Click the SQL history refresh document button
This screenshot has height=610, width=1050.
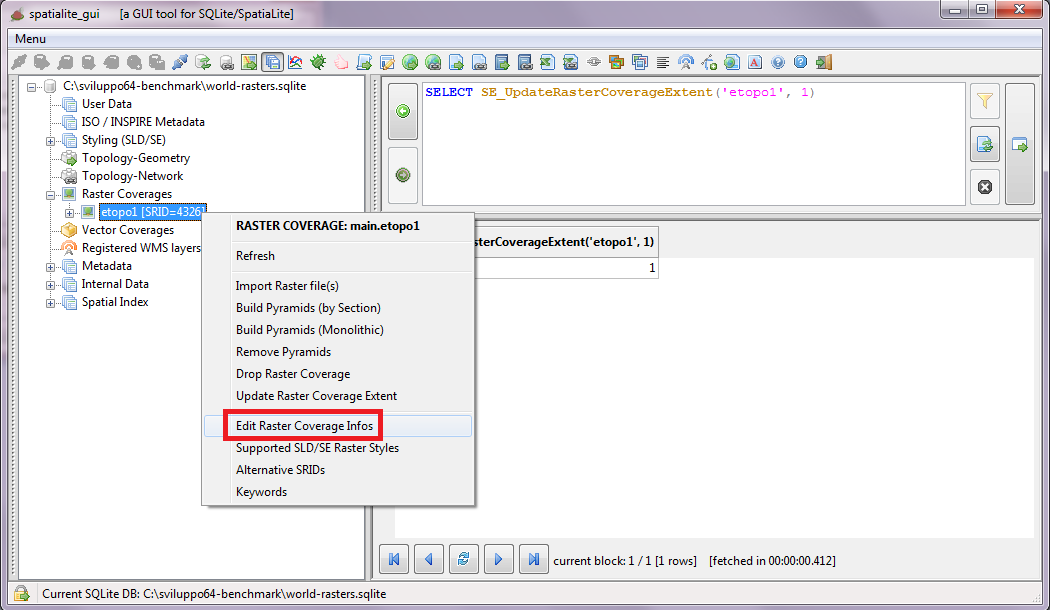click(x=984, y=144)
